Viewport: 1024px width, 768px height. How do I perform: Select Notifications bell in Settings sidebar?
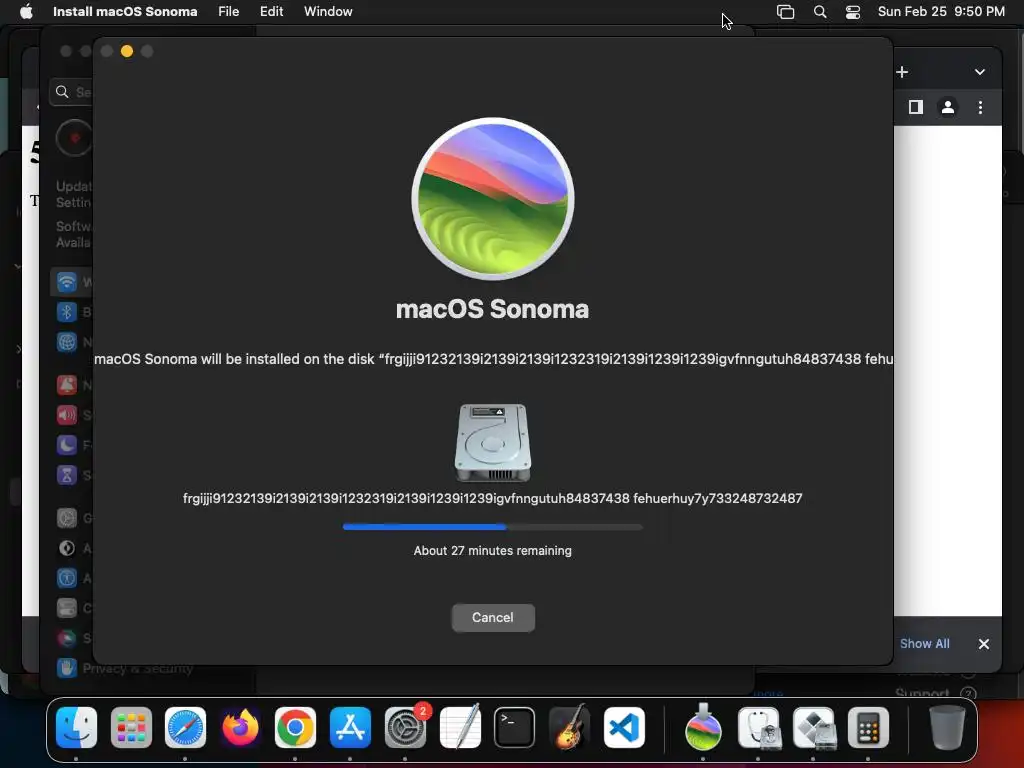pyautogui.click(x=67, y=385)
